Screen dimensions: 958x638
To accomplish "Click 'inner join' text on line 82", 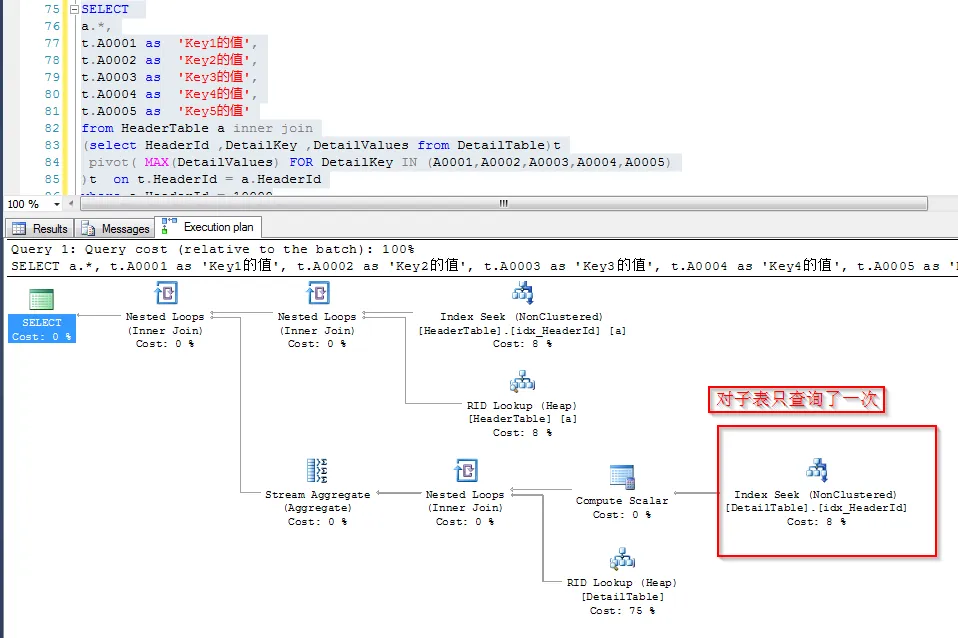I will [x=272, y=128].
